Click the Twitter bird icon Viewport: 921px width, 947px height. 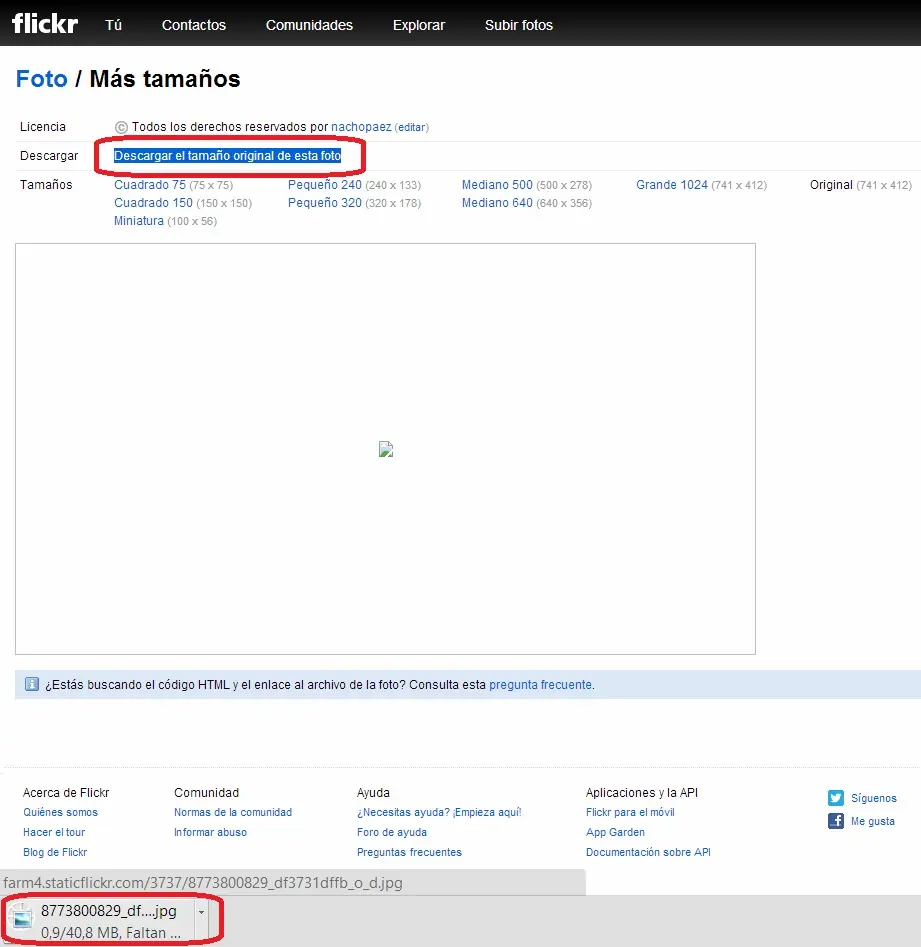pos(836,798)
